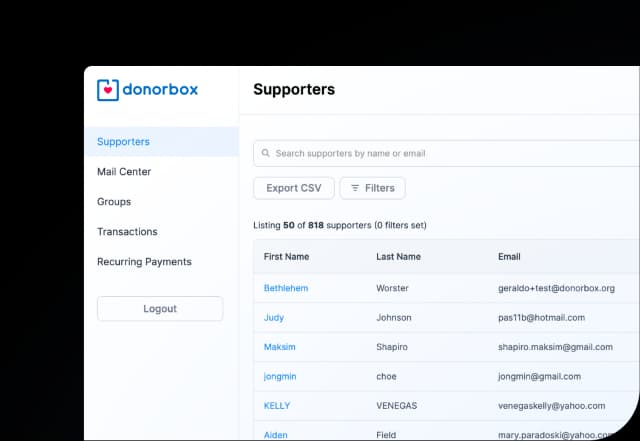Open supporter Bethlehem's profile link
This screenshot has width=640, height=441.
(286, 288)
